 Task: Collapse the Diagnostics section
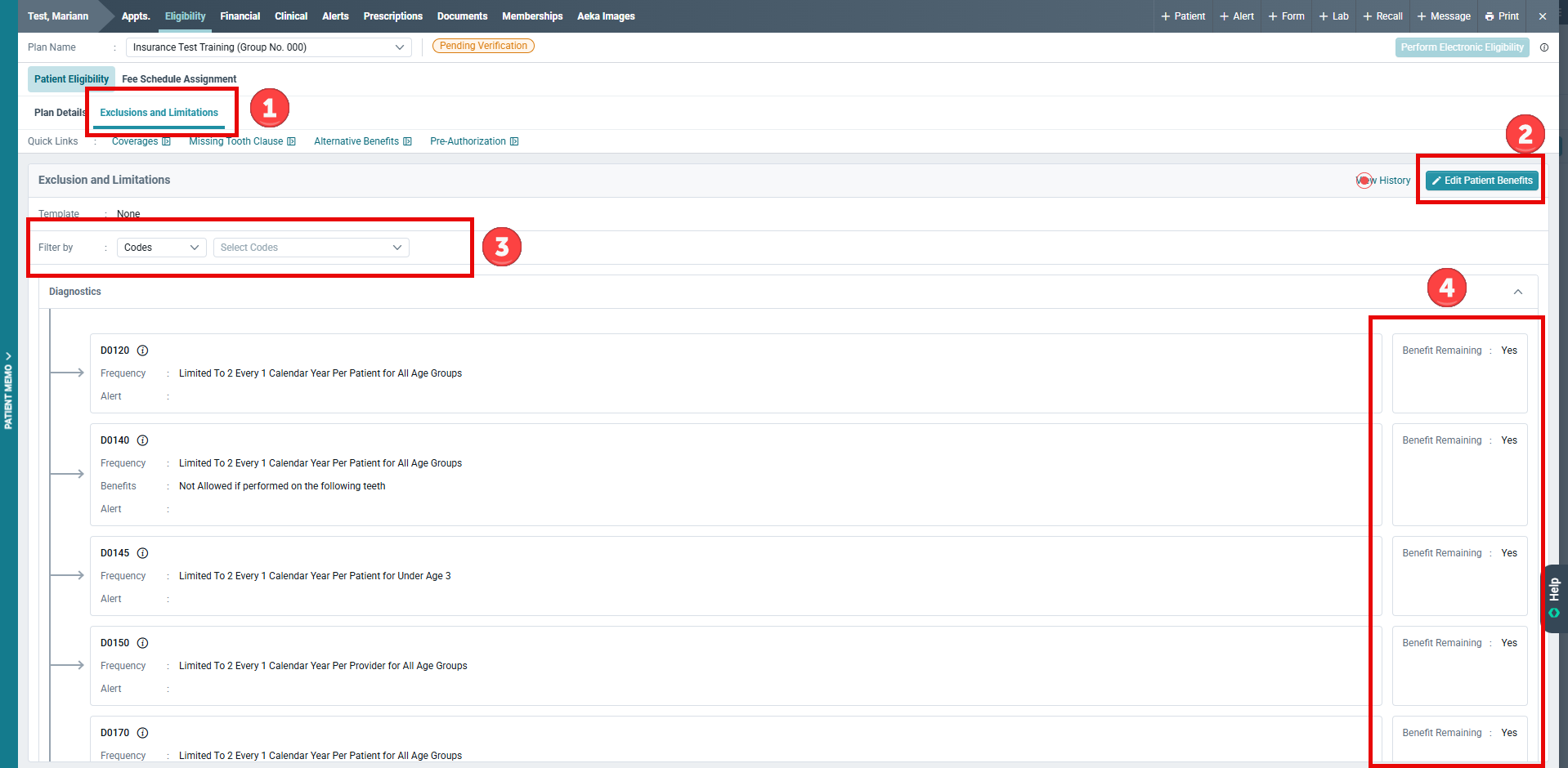point(1518,292)
